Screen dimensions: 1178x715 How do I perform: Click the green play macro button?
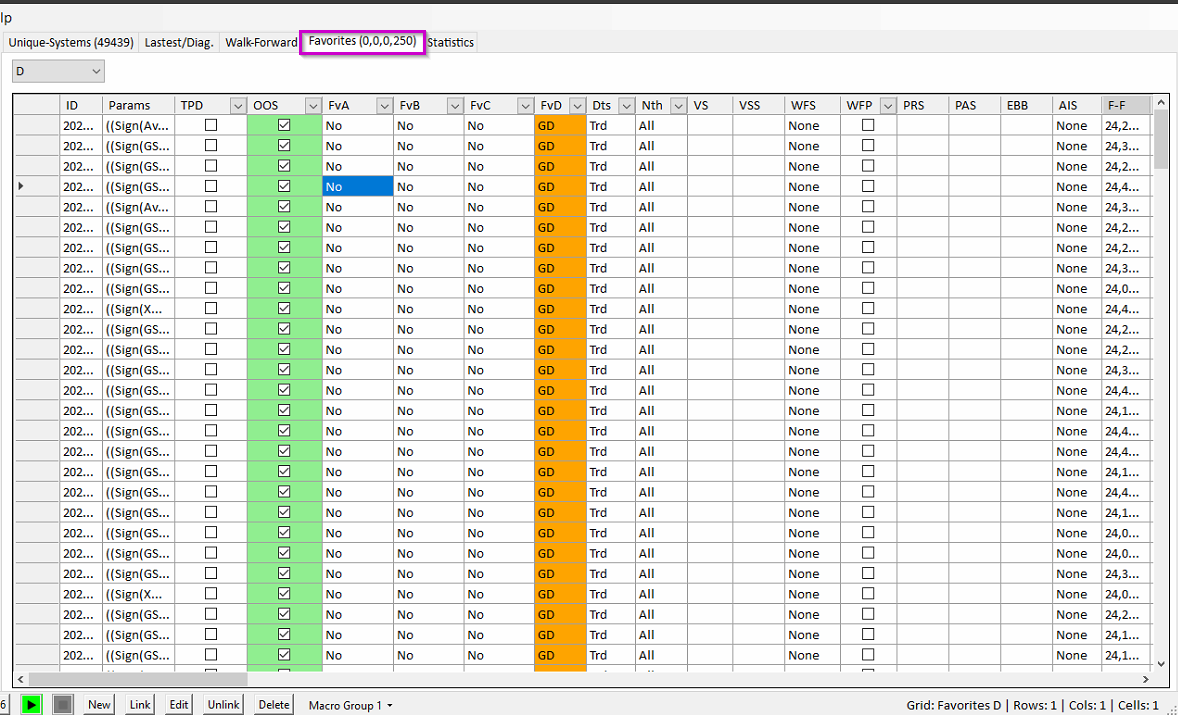click(32, 704)
